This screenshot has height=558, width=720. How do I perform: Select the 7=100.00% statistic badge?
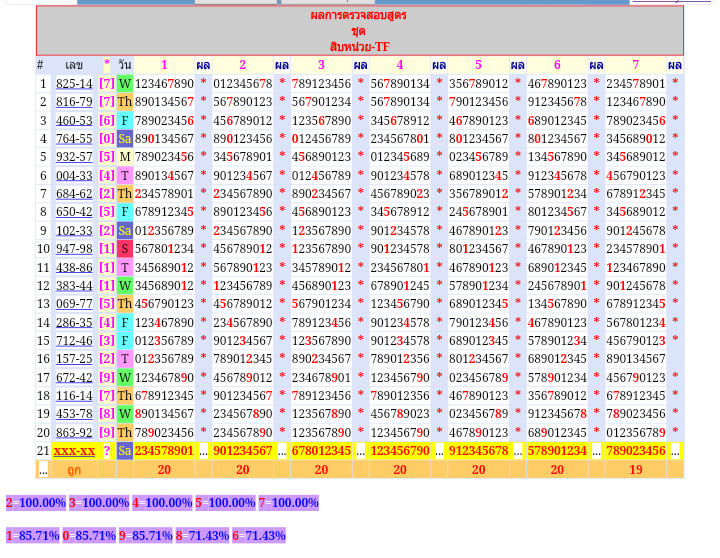[288, 502]
